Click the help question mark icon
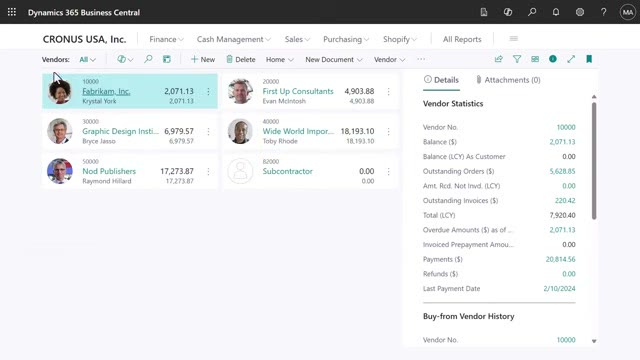This screenshot has width=640, height=360. click(604, 12)
